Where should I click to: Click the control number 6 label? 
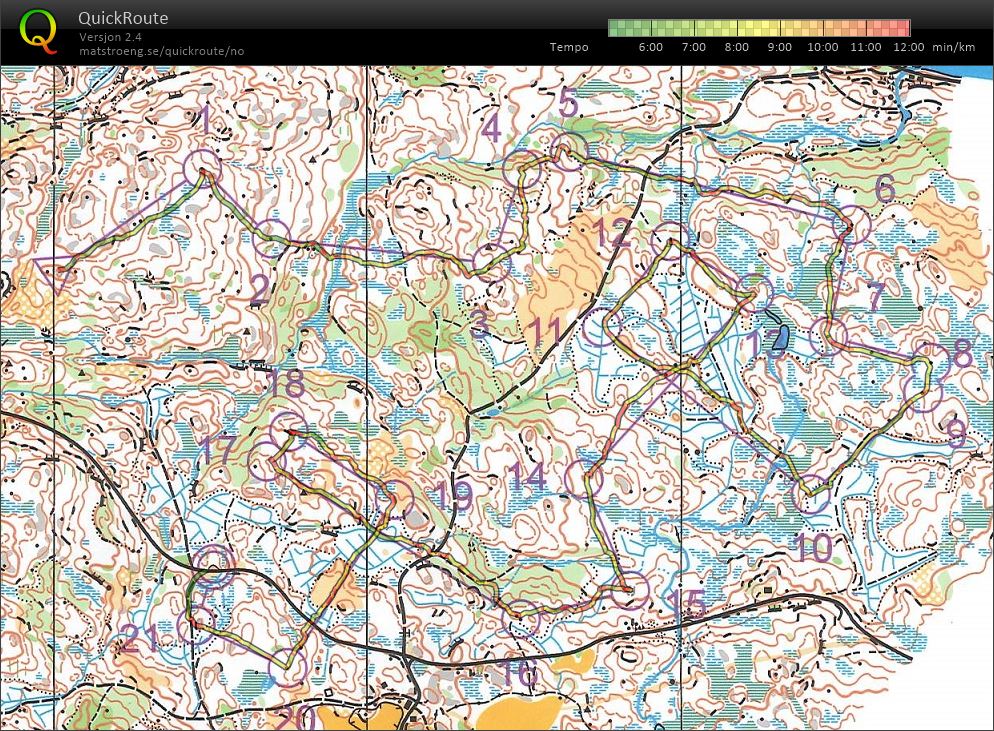tap(885, 188)
